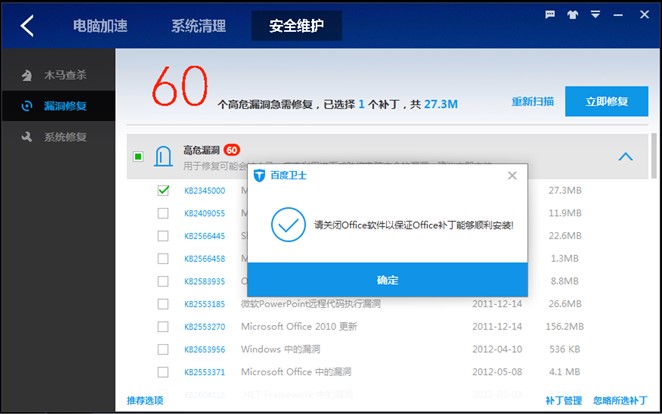This screenshot has width=662, height=414.
Task: Click the 百度卫士 shield logo icon
Action: tap(259, 175)
